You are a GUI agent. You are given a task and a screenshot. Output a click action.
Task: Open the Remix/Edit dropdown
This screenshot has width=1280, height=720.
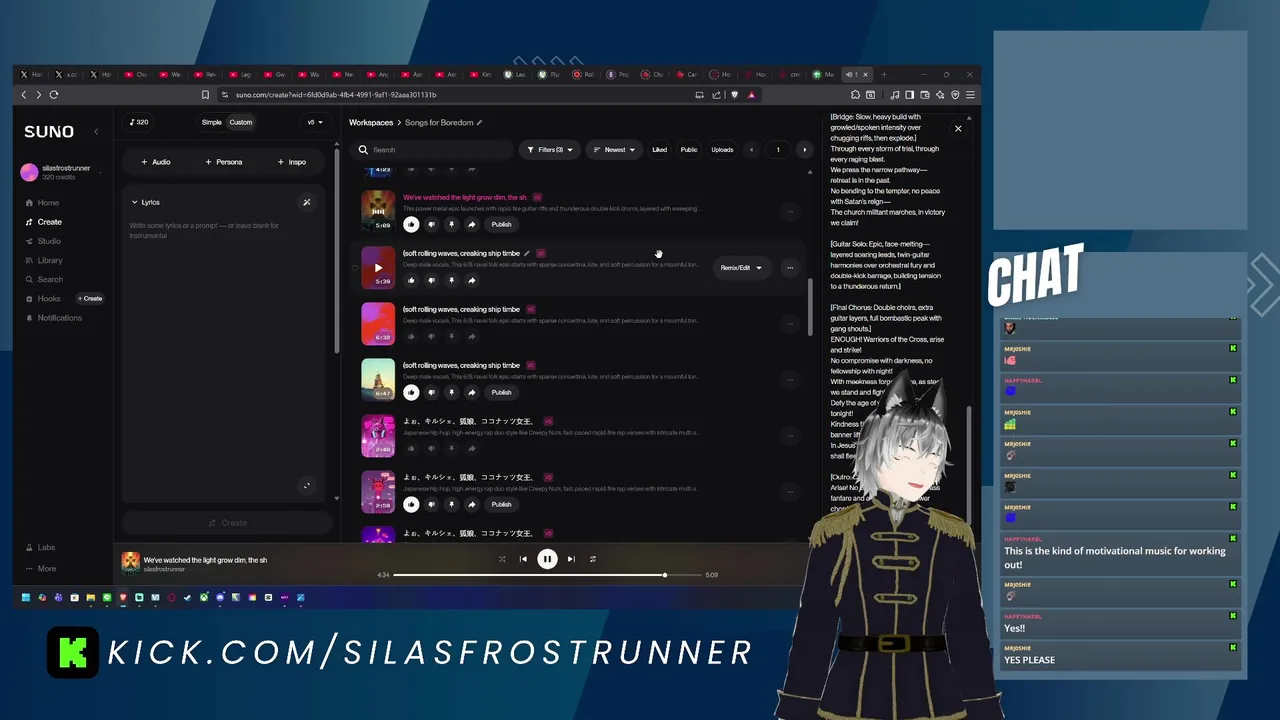(x=741, y=267)
